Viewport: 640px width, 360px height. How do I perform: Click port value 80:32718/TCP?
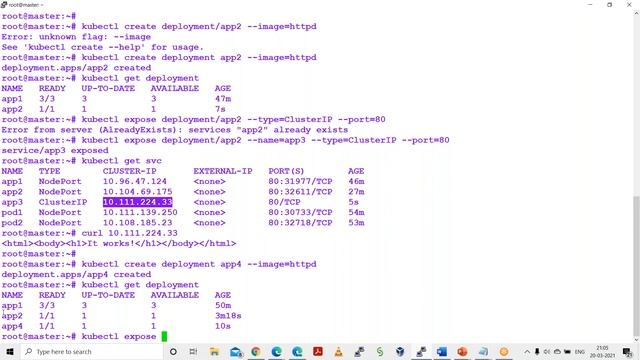[300, 222]
